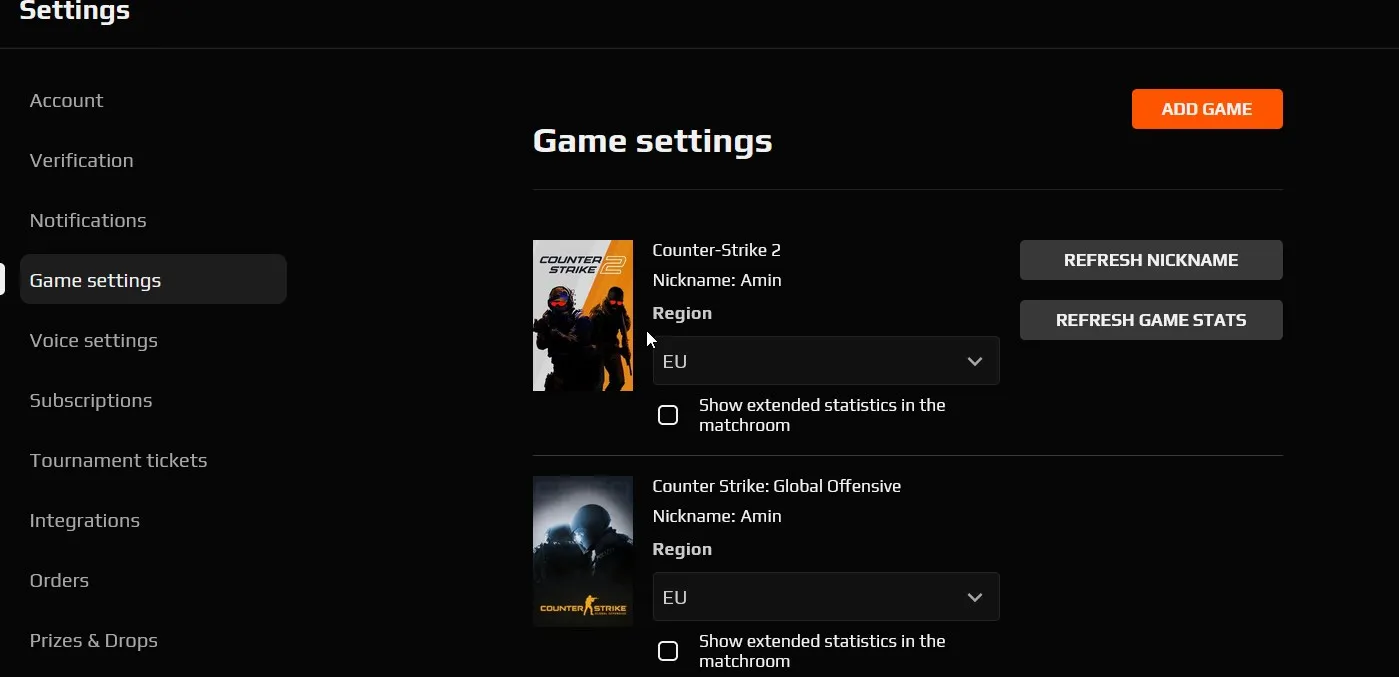Open the Account settings section

tap(66, 100)
